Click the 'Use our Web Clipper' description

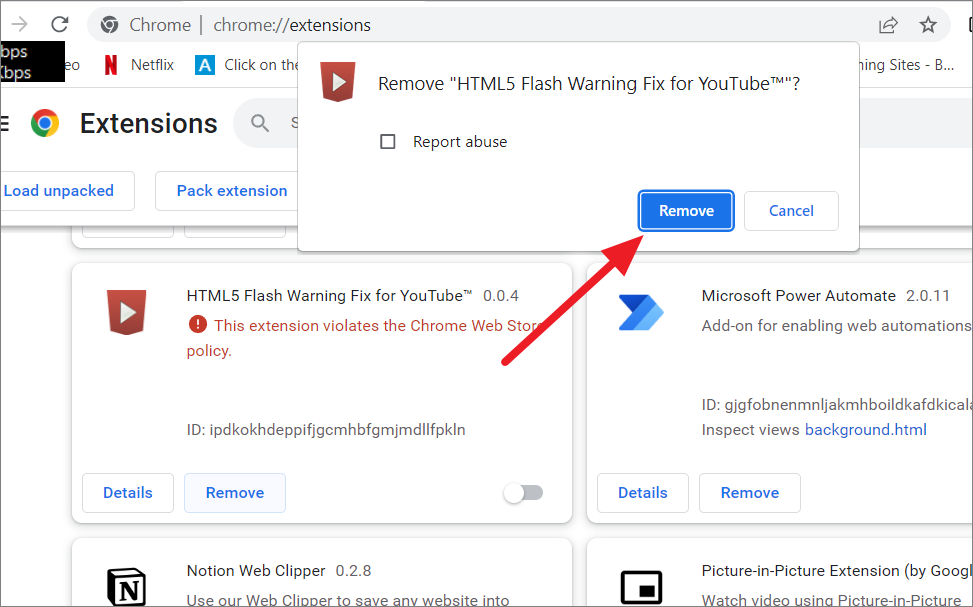[x=348, y=600]
